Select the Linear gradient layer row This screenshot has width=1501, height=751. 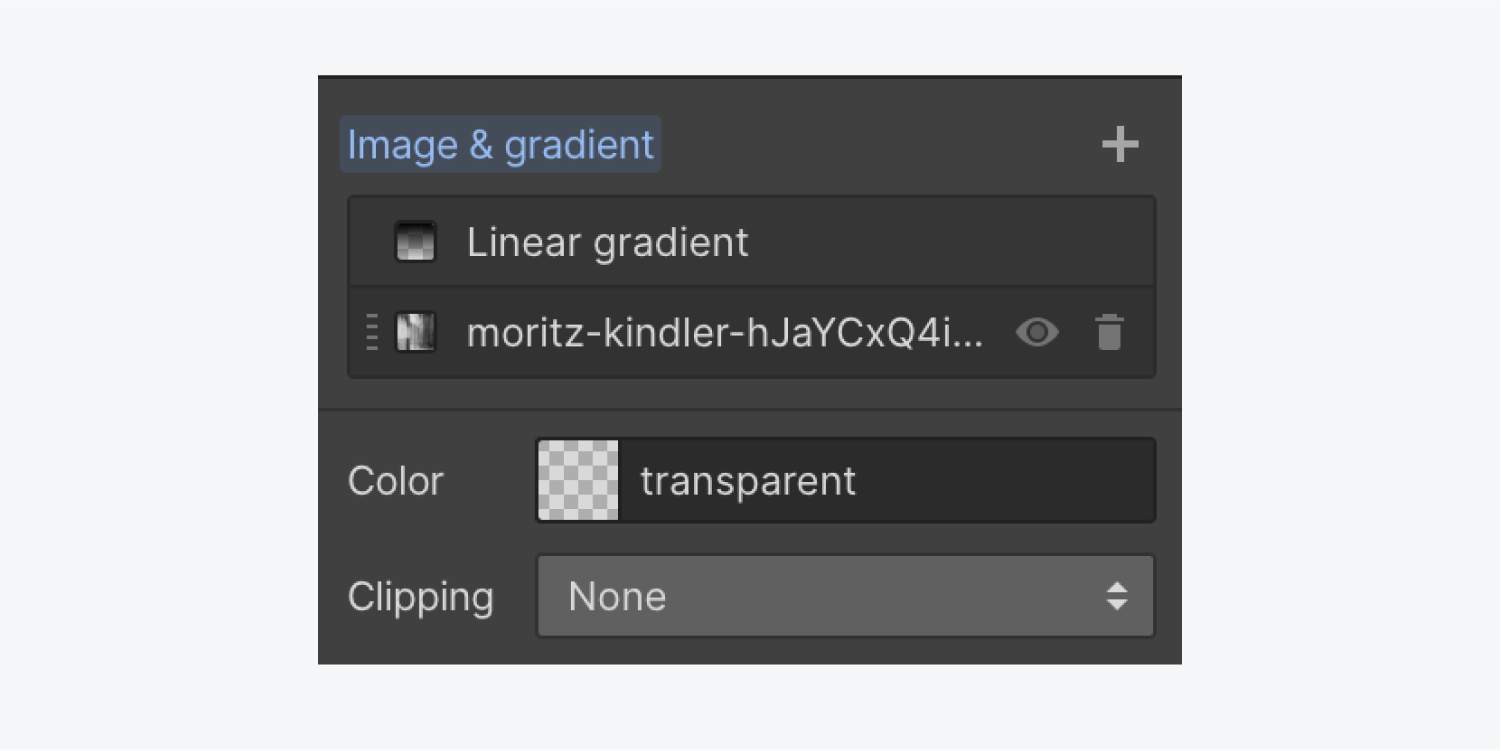751,242
